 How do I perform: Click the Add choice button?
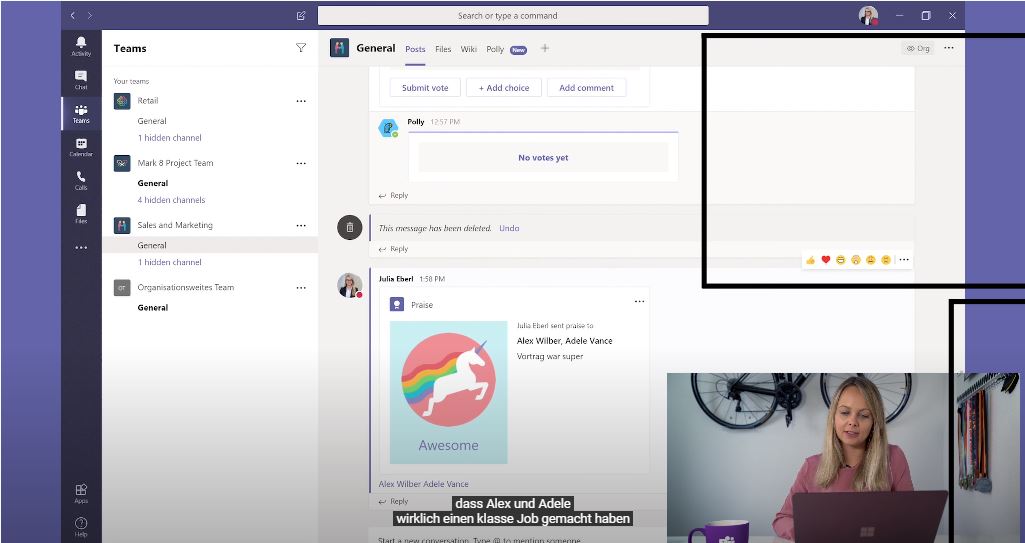(x=504, y=88)
